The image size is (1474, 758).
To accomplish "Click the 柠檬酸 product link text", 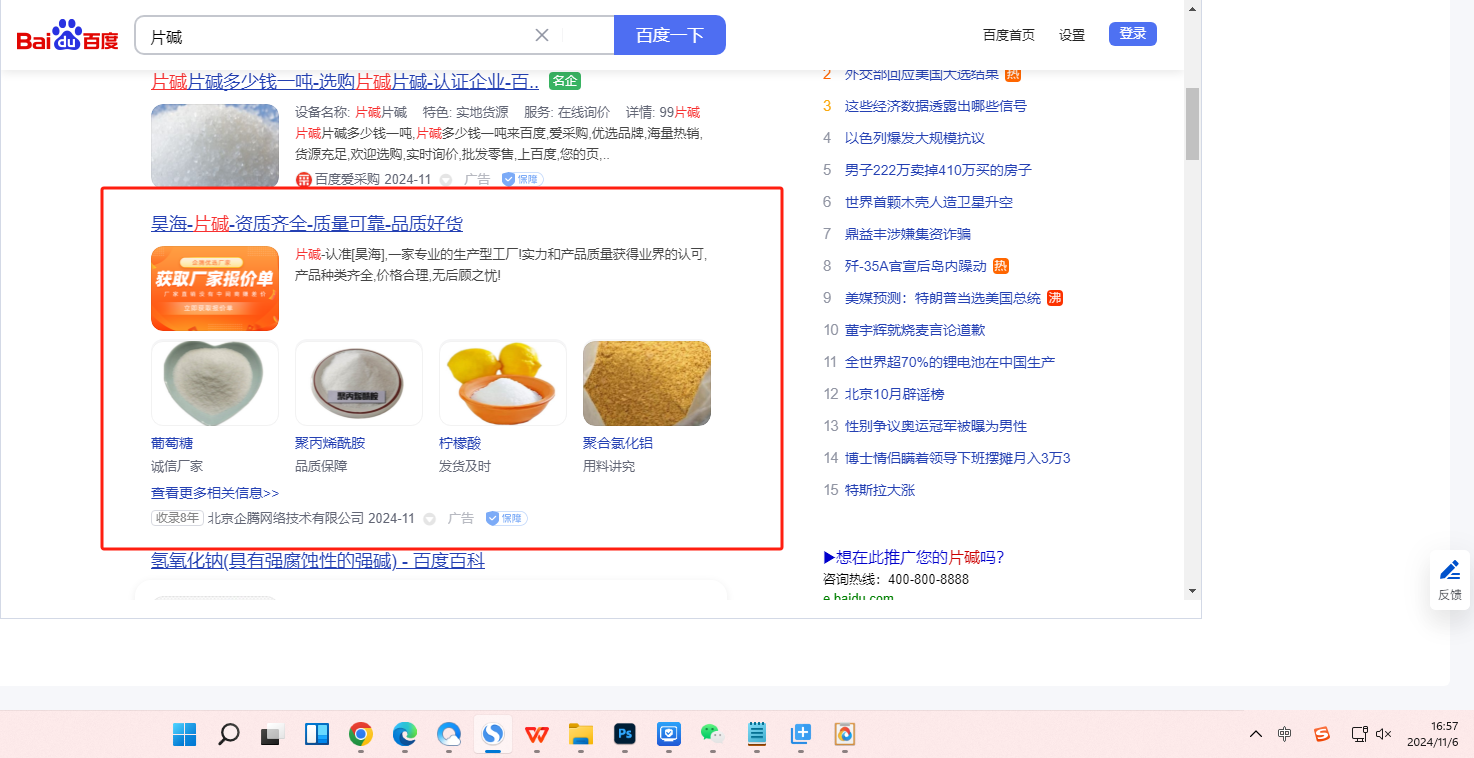I will (460, 443).
